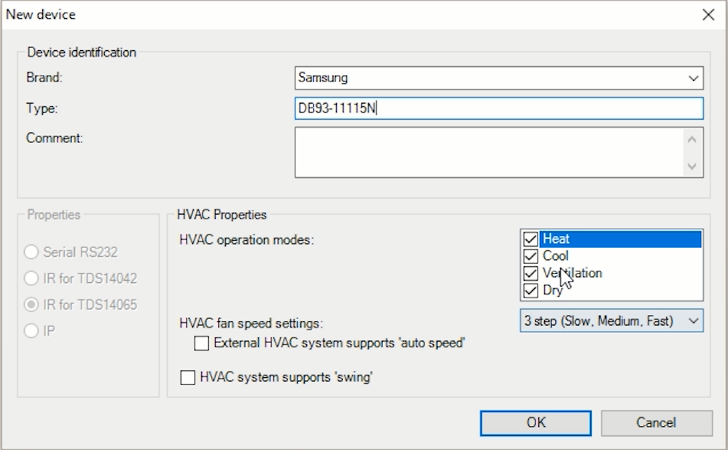Click the New device title bar
The width and height of the screenshot is (728, 450).
[300, 15]
